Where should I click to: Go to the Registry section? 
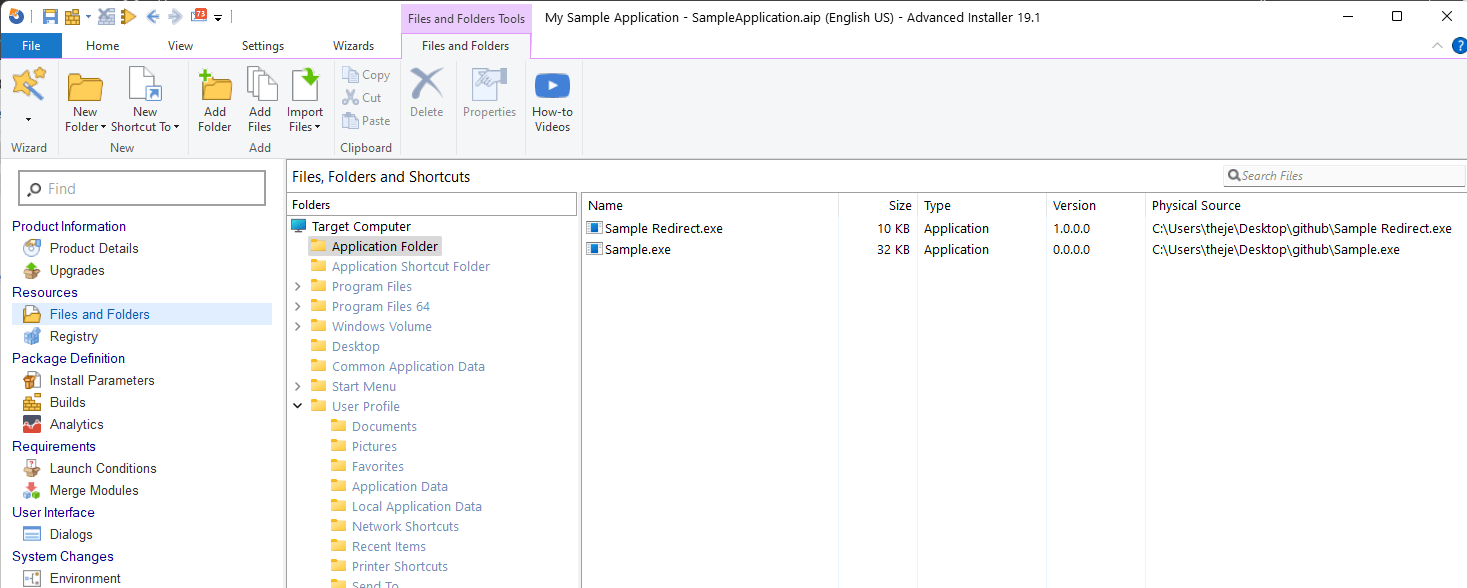(74, 336)
